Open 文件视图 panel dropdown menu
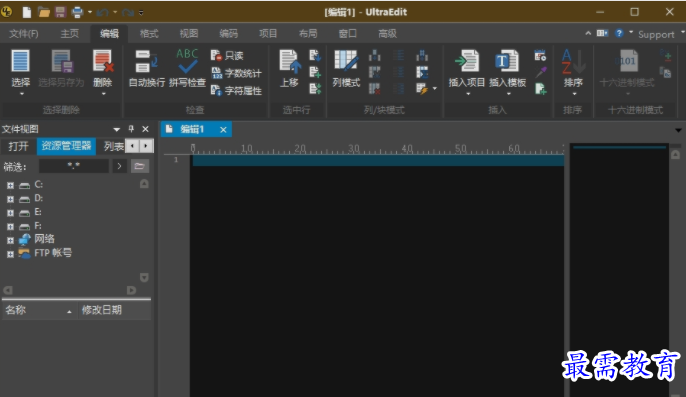This screenshot has width=686, height=397. [x=116, y=130]
